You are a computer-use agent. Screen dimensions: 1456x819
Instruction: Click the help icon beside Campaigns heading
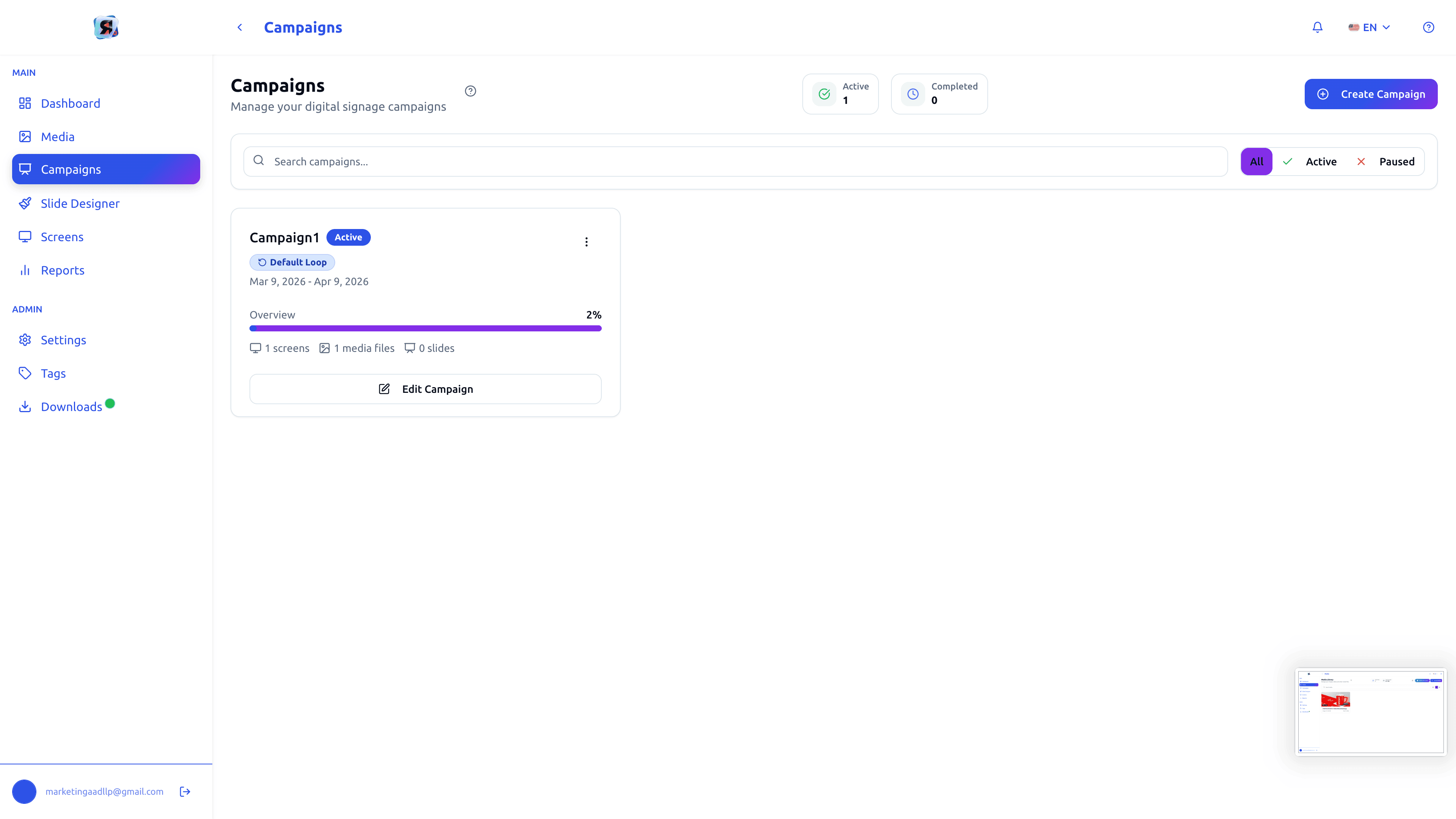470,91
